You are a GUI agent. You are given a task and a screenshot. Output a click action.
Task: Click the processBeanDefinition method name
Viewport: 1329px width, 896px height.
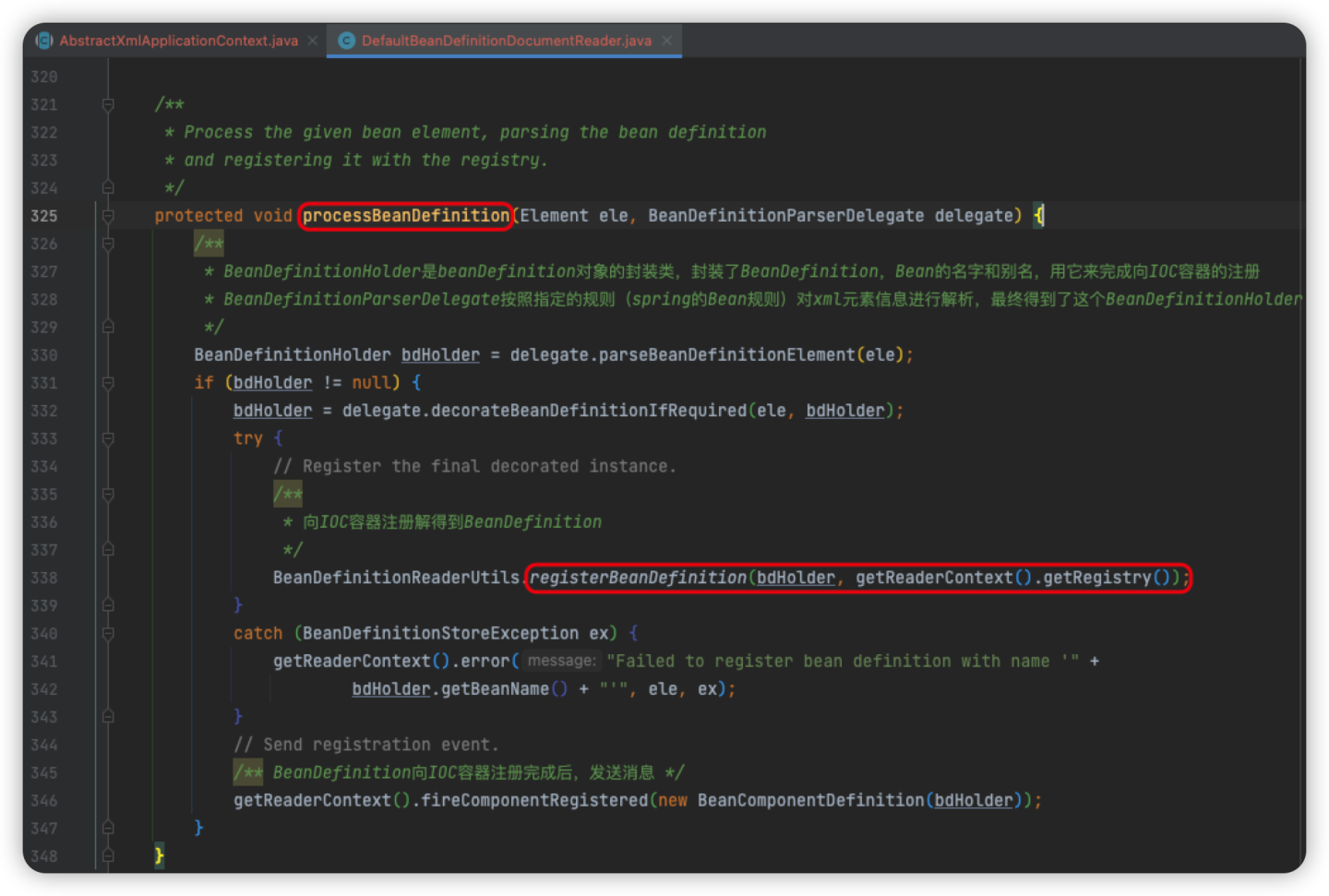click(406, 216)
